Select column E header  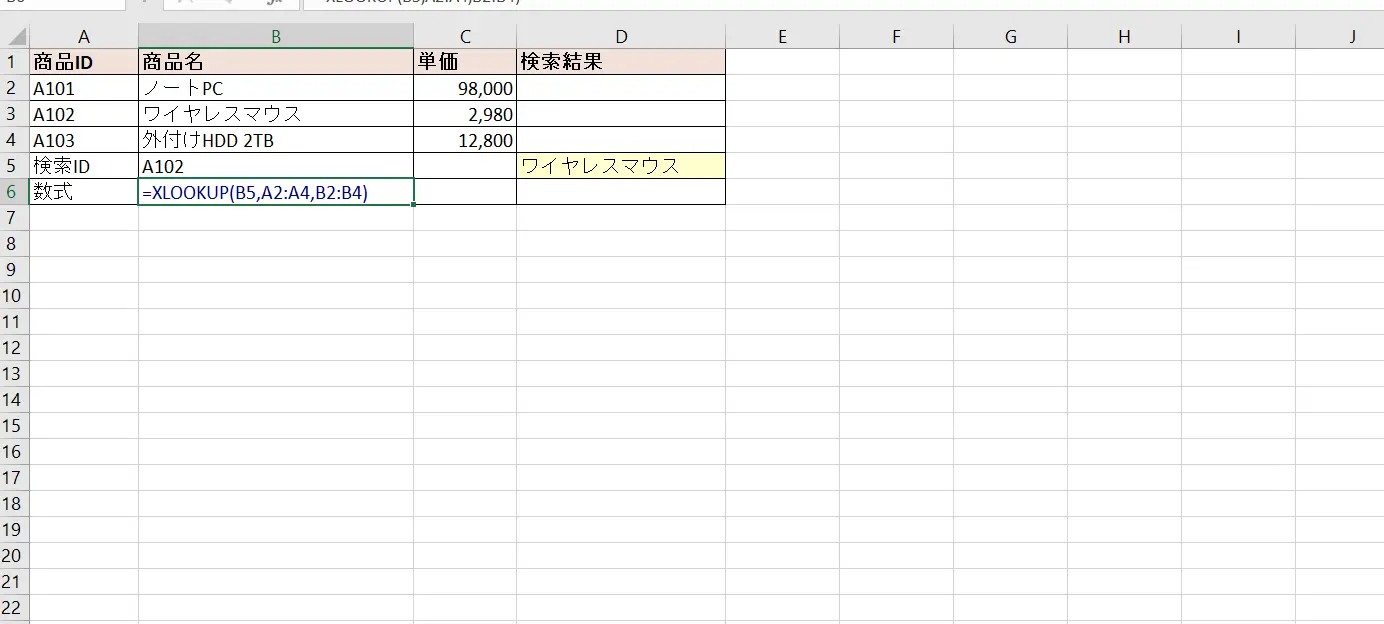pos(782,37)
